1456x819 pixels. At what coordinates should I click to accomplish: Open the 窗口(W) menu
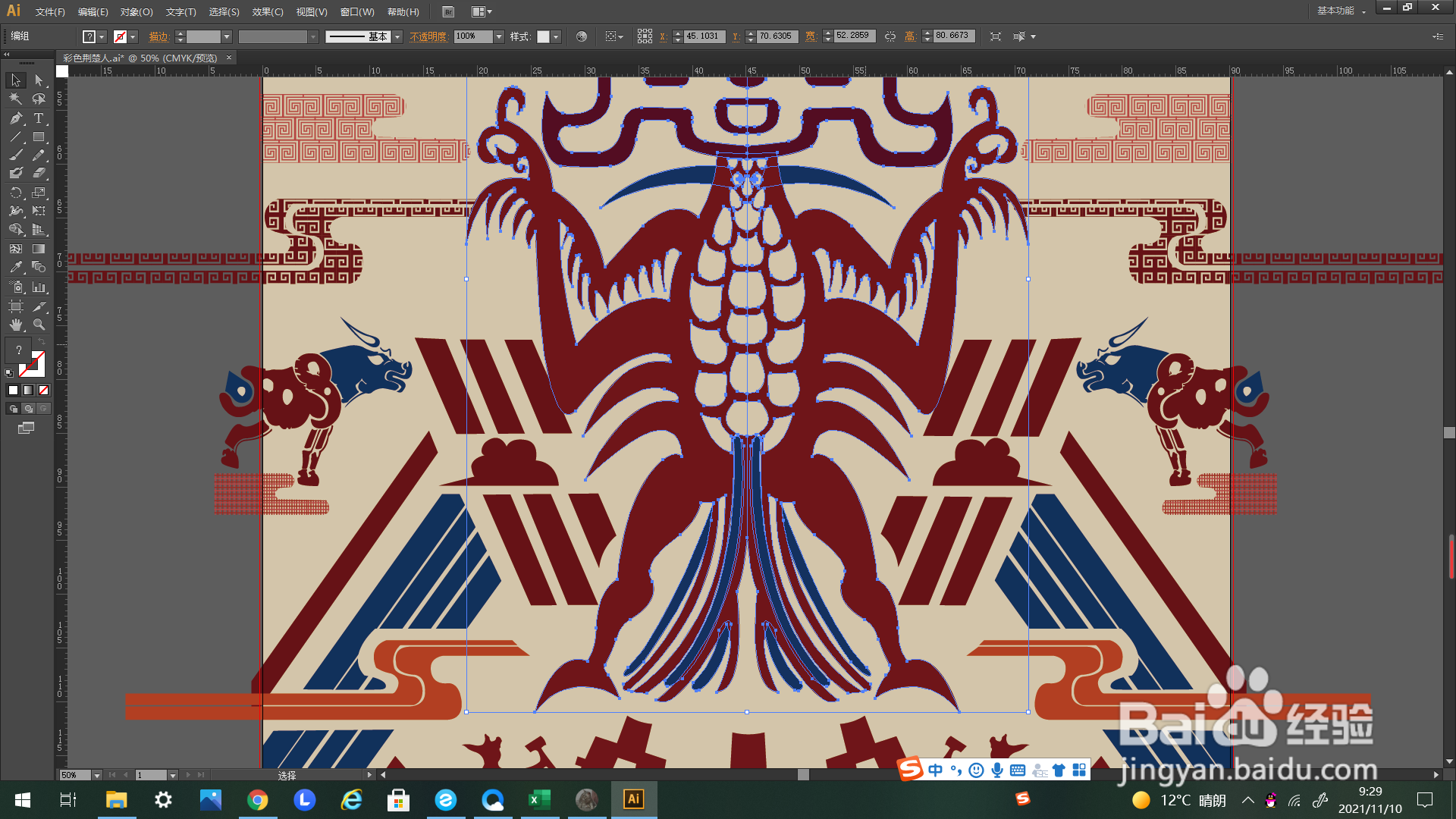[357, 12]
